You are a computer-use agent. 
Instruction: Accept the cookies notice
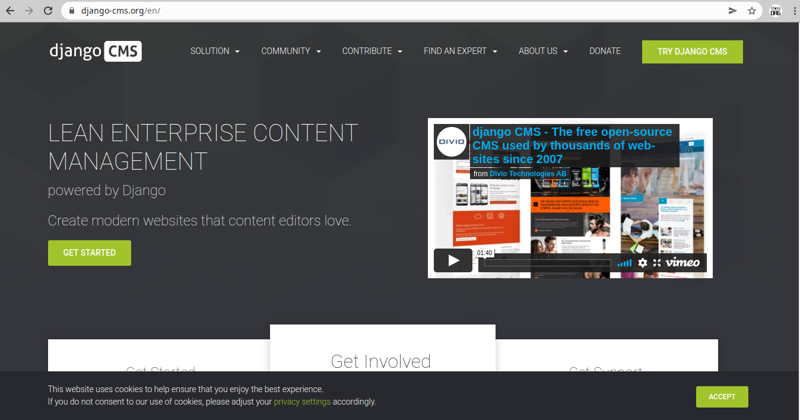click(722, 397)
